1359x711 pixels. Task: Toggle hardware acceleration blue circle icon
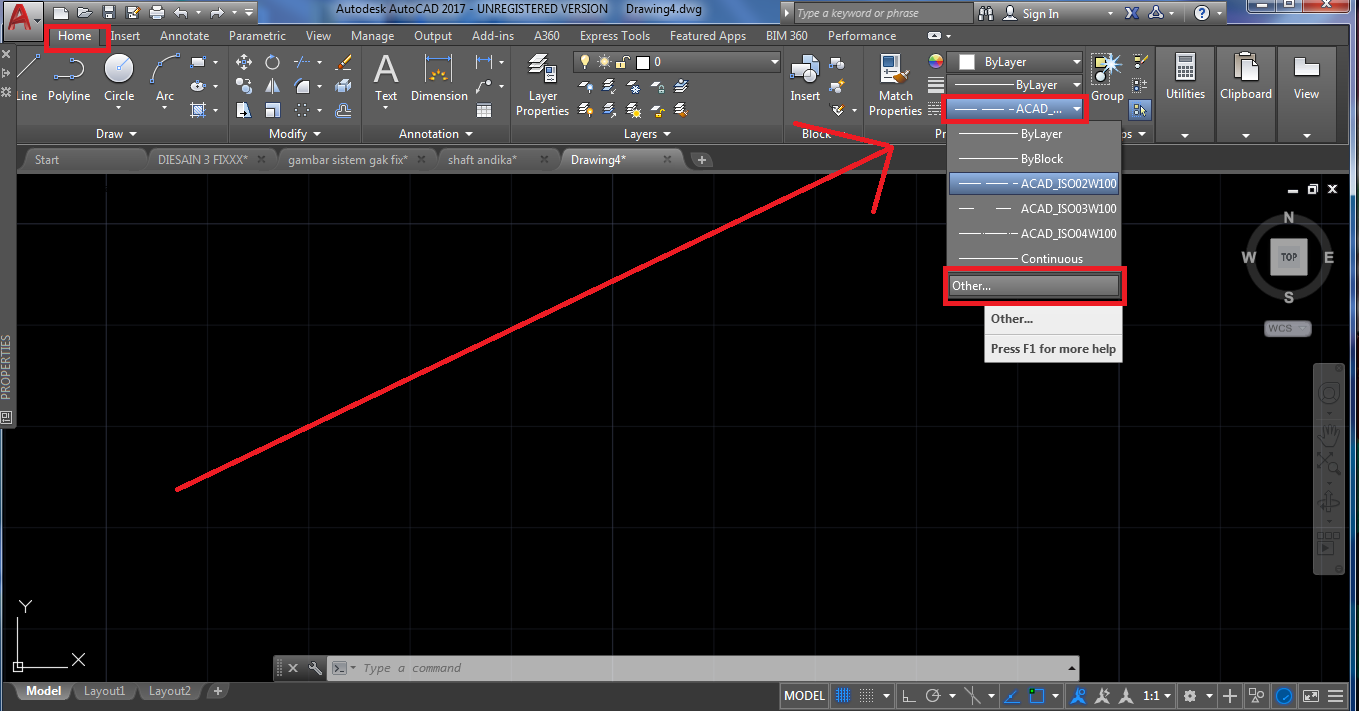pos(1284,696)
